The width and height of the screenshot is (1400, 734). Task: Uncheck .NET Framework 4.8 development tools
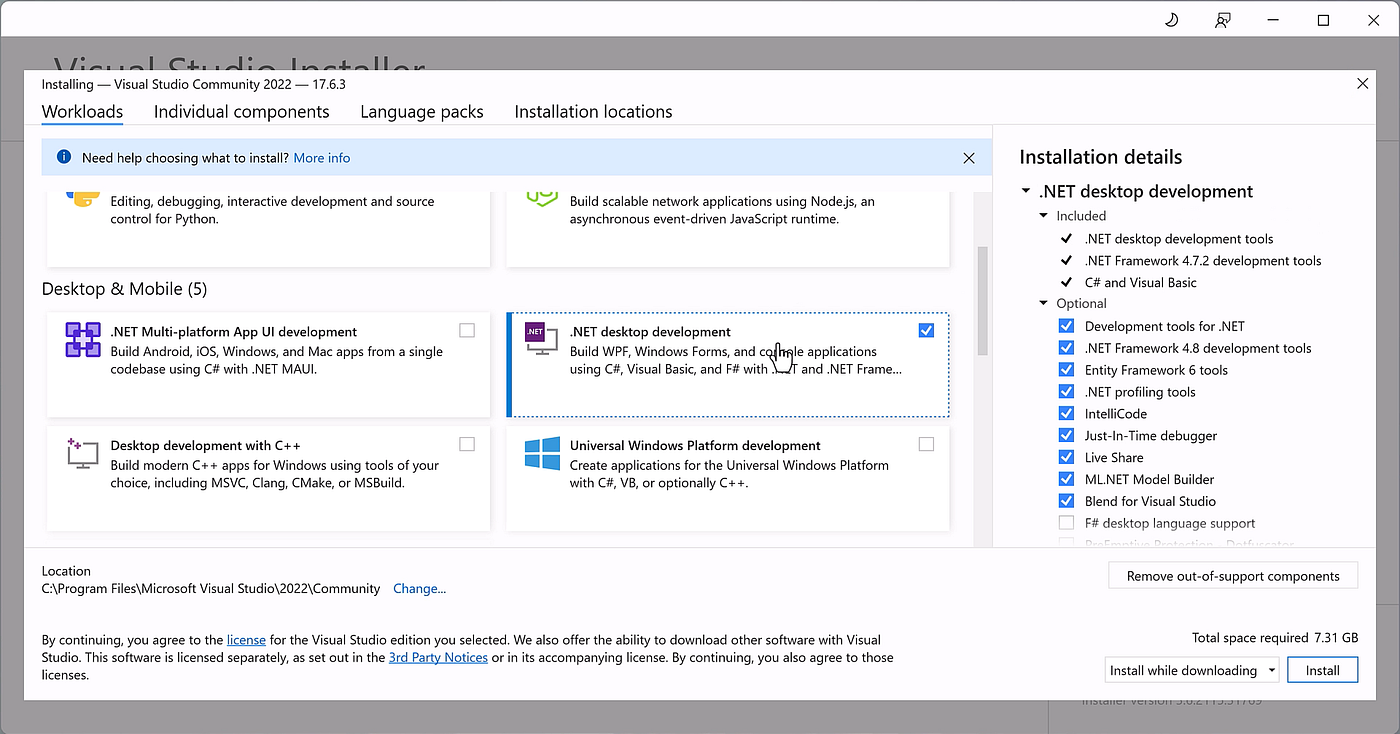click(1066, 348)
